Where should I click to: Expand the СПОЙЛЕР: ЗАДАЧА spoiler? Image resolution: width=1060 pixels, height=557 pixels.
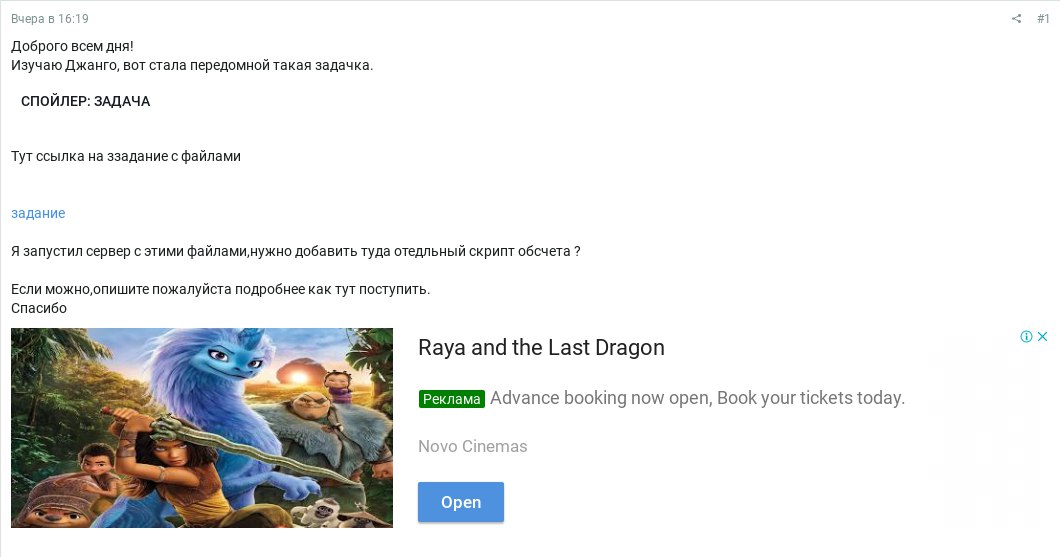coord(85,101)
